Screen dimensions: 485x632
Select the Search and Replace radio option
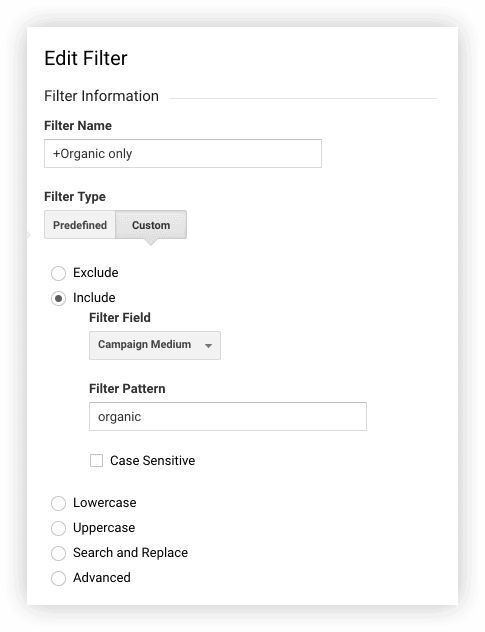coord(58,553)
